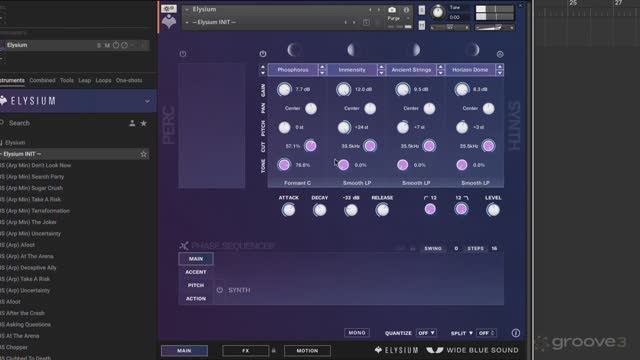Screen dimensions: 640x360
Task: Click the Release envelope knob
Action: pyautogui.click(x=382, y=210)
